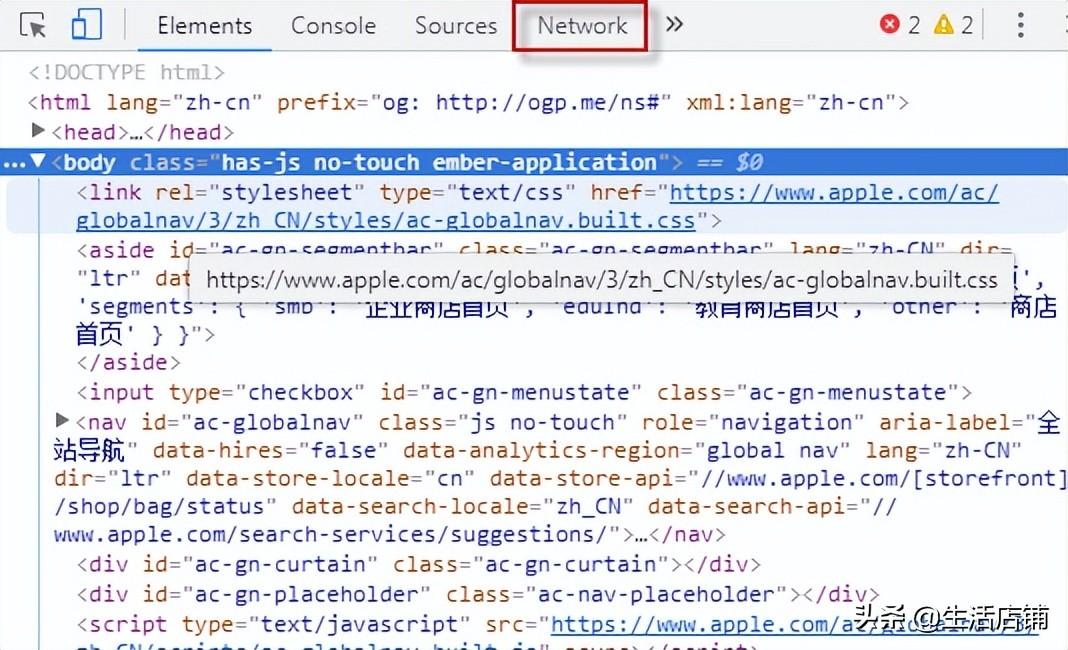
Task: Click the type="text/css" attribute text
Action: pyautogui.click(x=477, y=192)
